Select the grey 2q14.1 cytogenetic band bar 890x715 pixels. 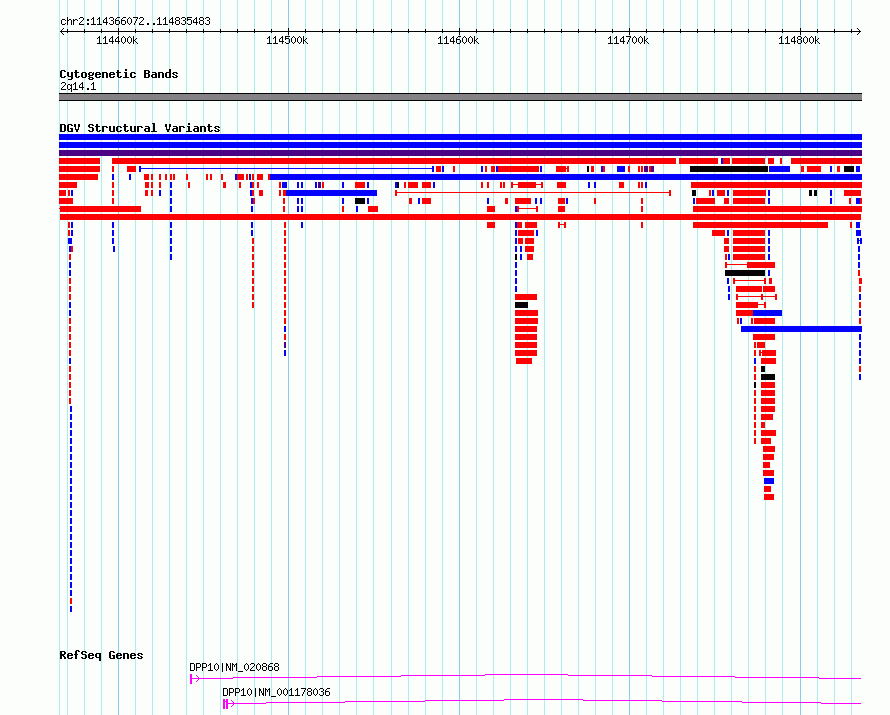(460, 97)
